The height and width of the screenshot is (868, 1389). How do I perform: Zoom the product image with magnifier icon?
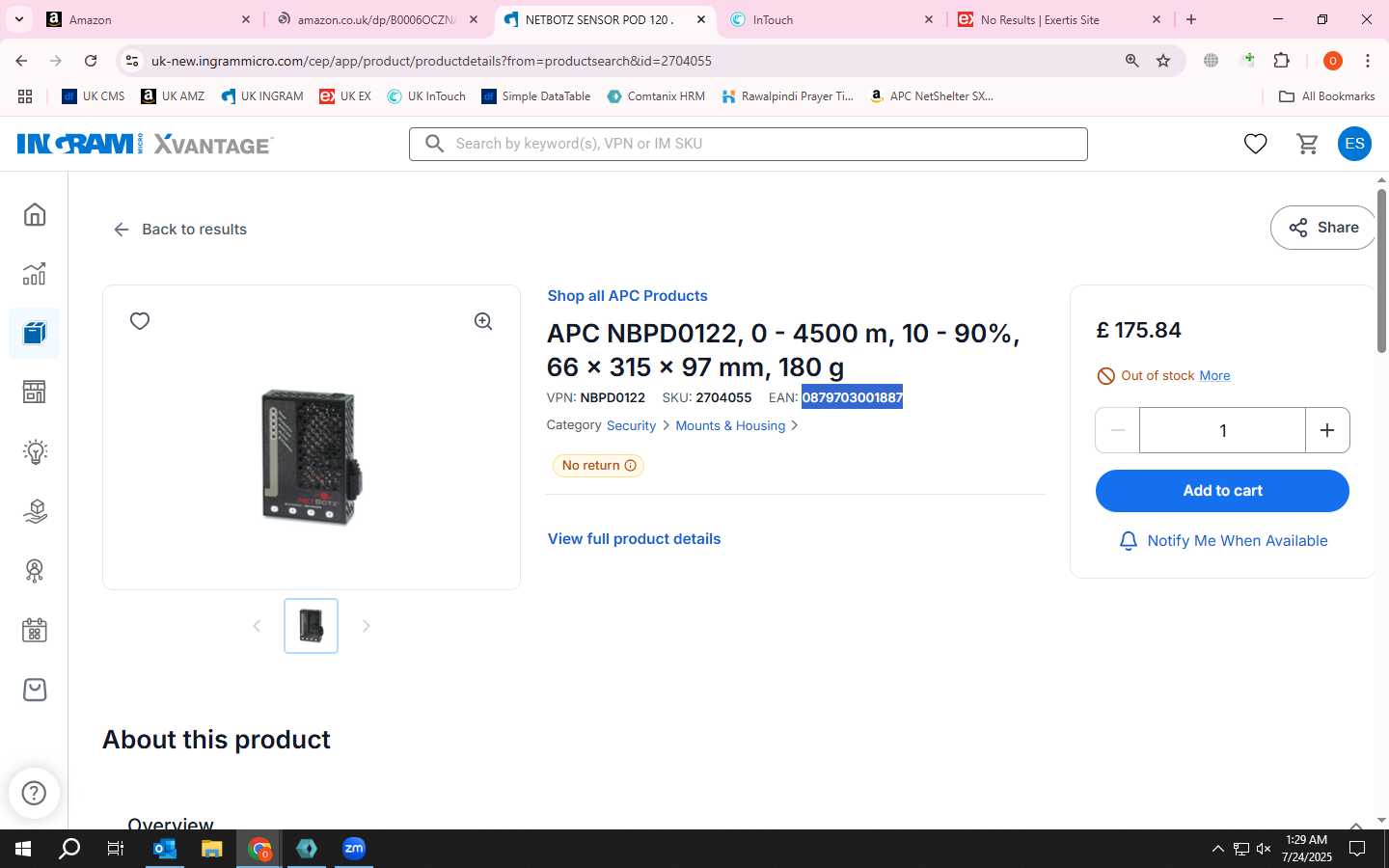pyautogui.click(x=483, y=321)
